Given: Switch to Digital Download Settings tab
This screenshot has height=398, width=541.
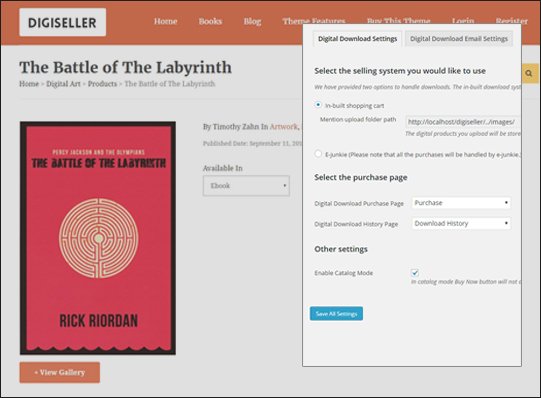Looking at the screenshot, I should (x=357, y=39).
